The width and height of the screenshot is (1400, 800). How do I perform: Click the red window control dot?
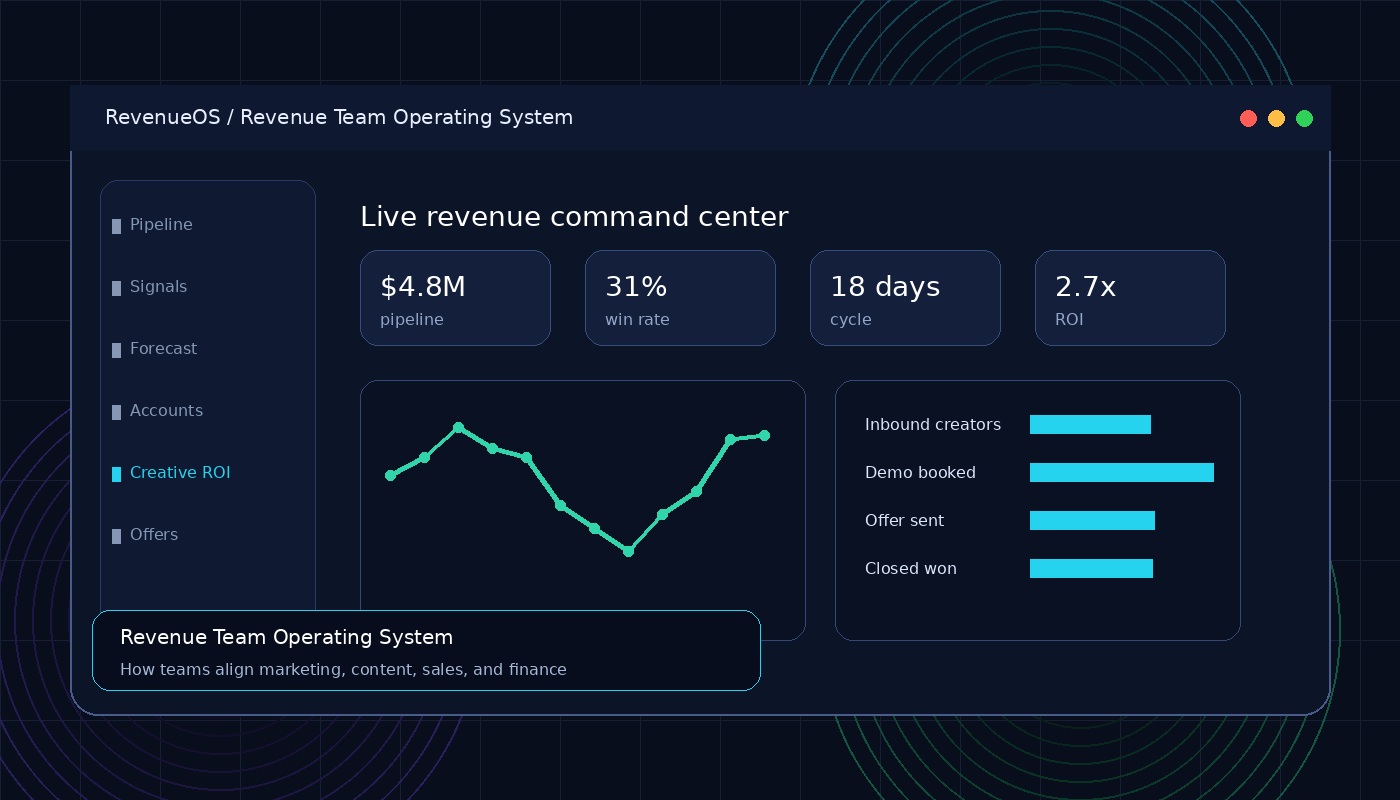[1248, 119]
